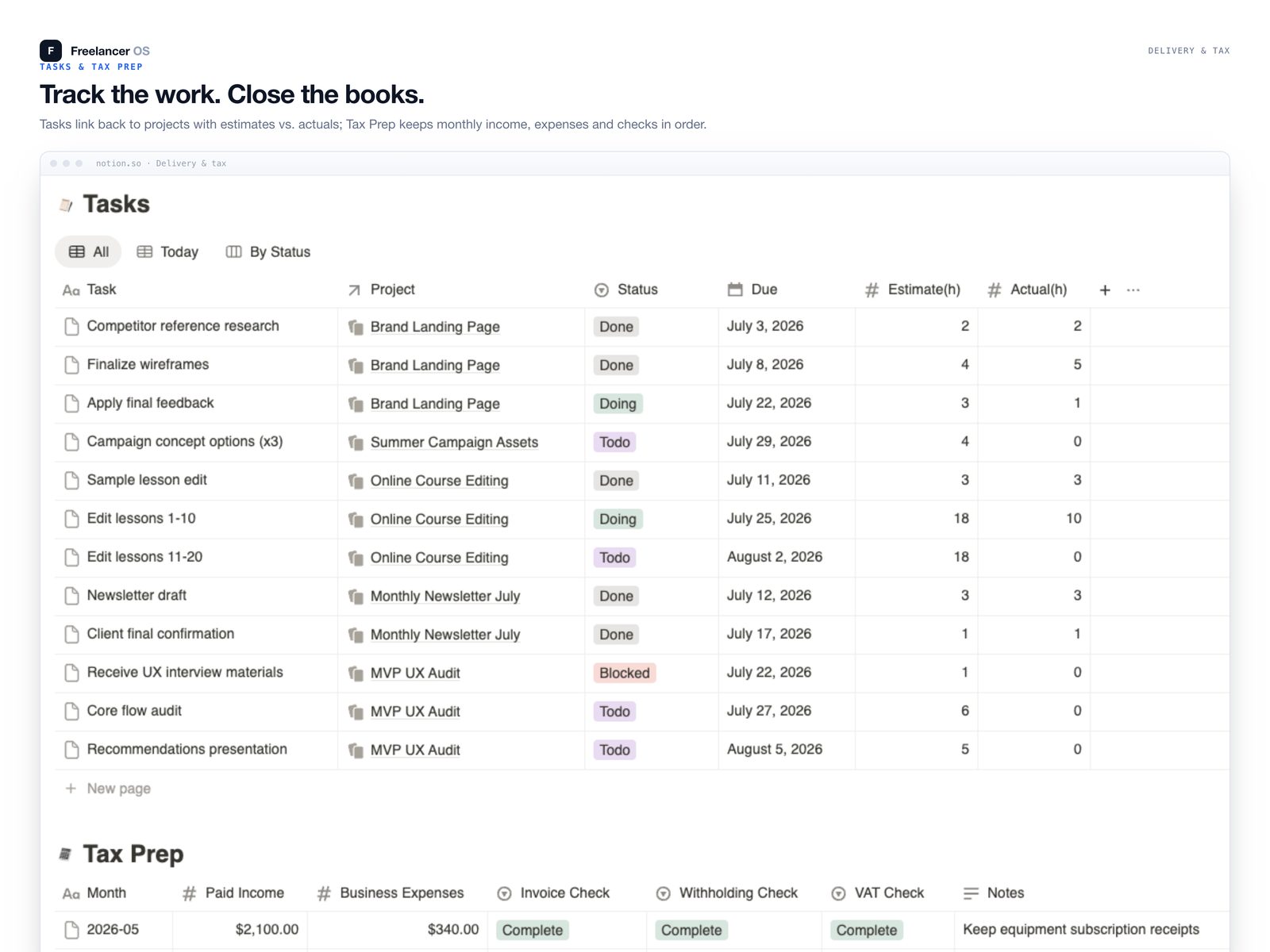The height and width of the screenshot is (952, 1270).
Task: Click the project icon beside Summer Campaign Assets
Action: (356, 443)
